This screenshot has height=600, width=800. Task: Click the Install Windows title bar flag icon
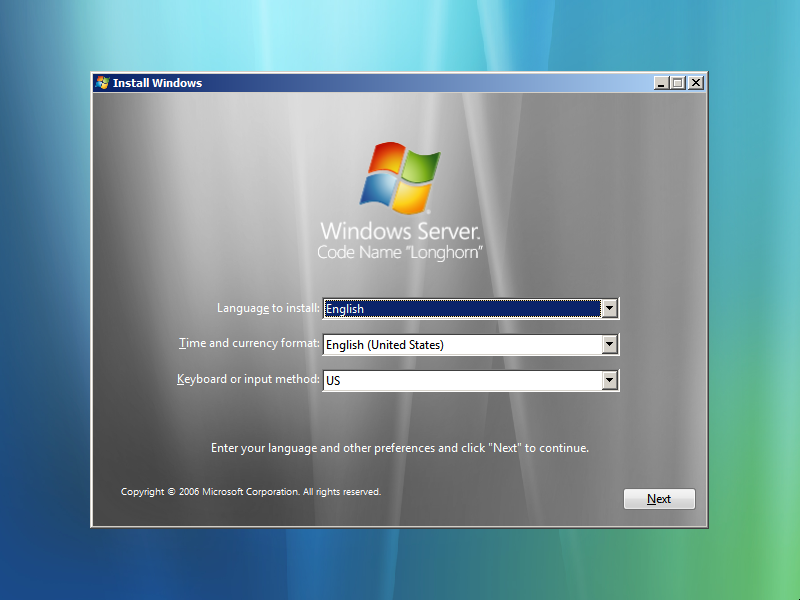point(101,83)
